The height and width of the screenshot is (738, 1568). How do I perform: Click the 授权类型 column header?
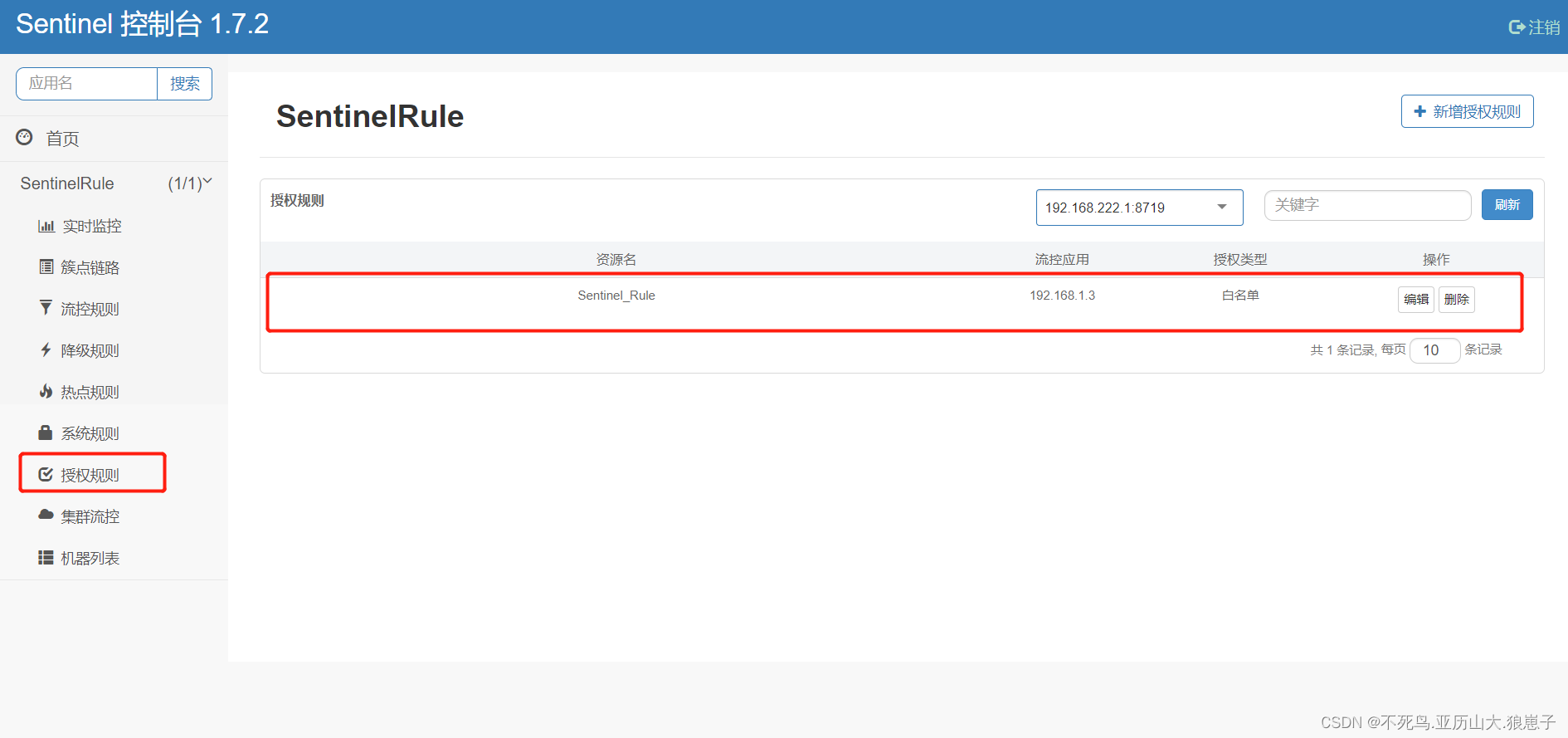(1240, 260)
